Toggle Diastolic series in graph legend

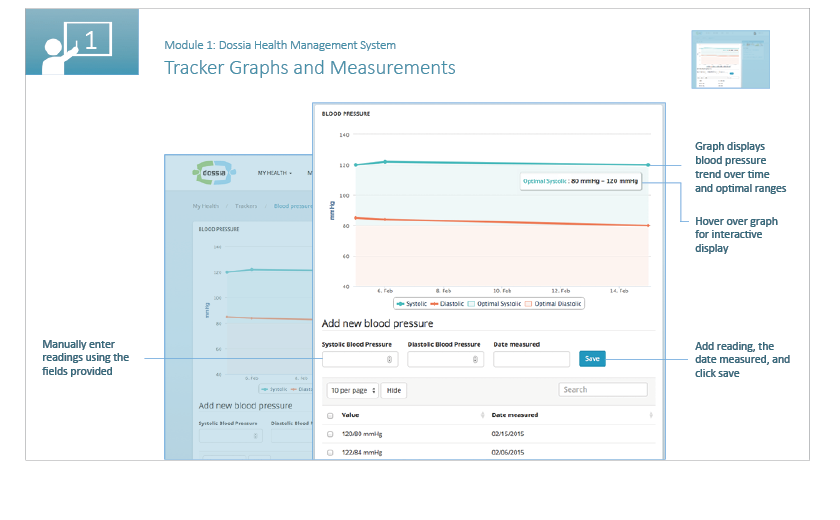pyautogui.click(x=447, y=304)
